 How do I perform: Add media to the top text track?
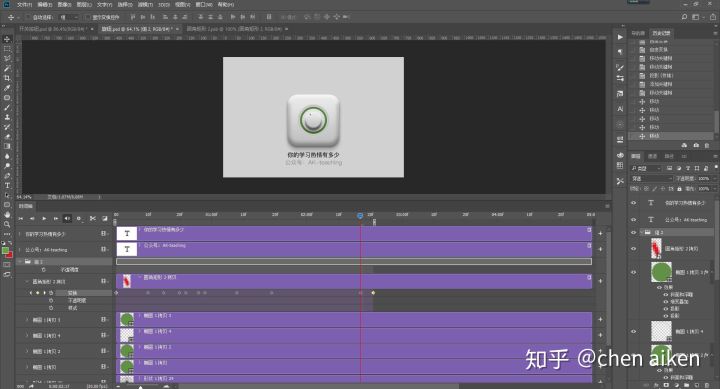click(x=600, y=233)
